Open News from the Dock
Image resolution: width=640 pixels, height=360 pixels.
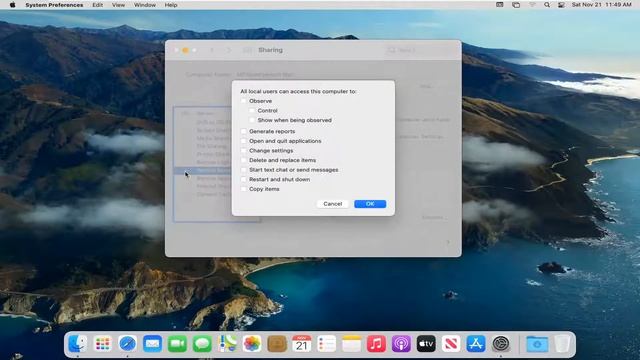tap(451, 344)
